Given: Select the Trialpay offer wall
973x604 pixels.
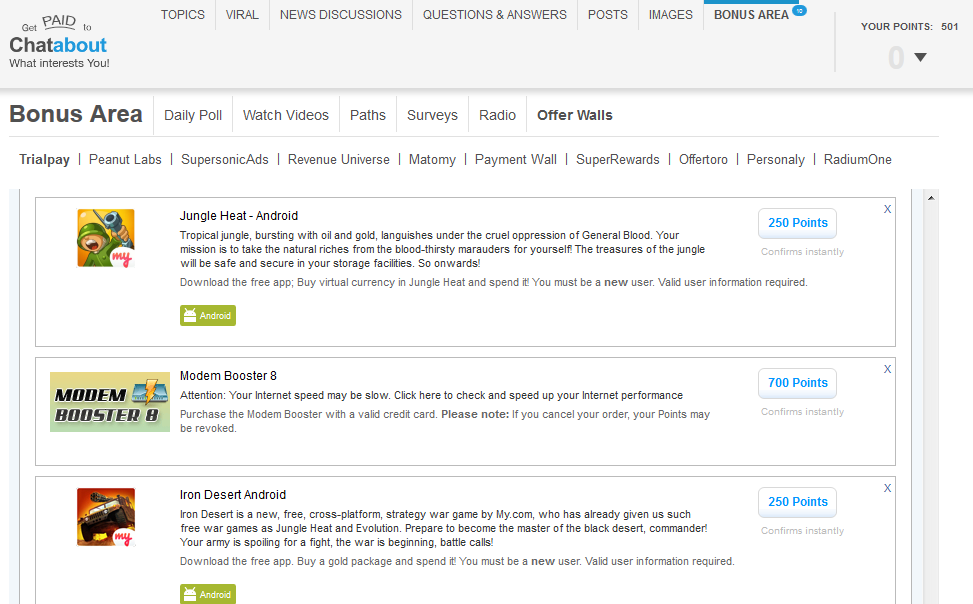Looking at the screenshot, I should 44,160.
